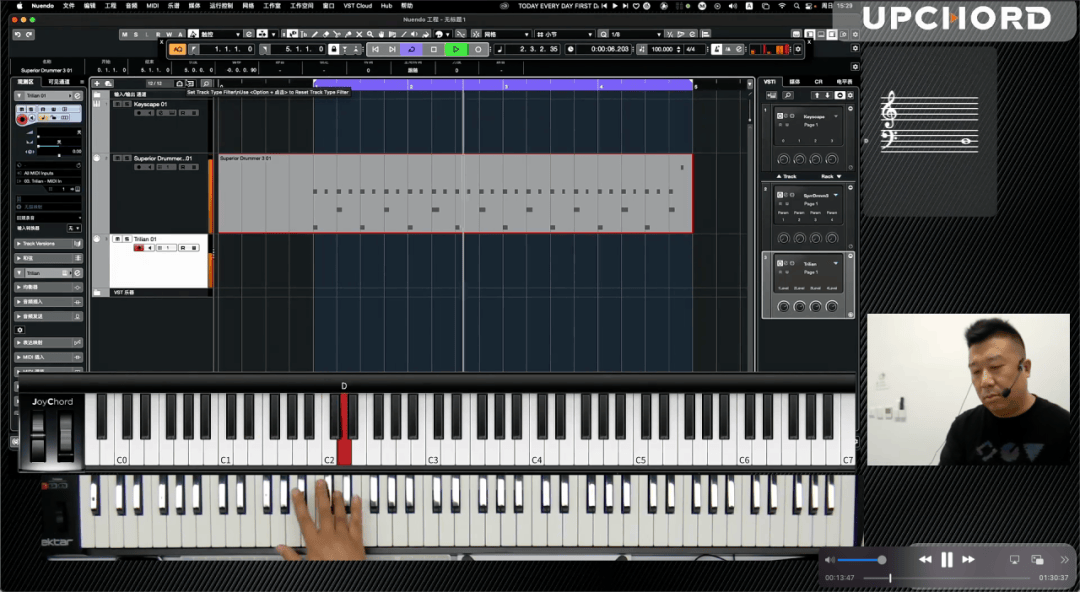Toggle the AQ auto-quantize button
The image size is (1080, 592).
click(177, 49)
